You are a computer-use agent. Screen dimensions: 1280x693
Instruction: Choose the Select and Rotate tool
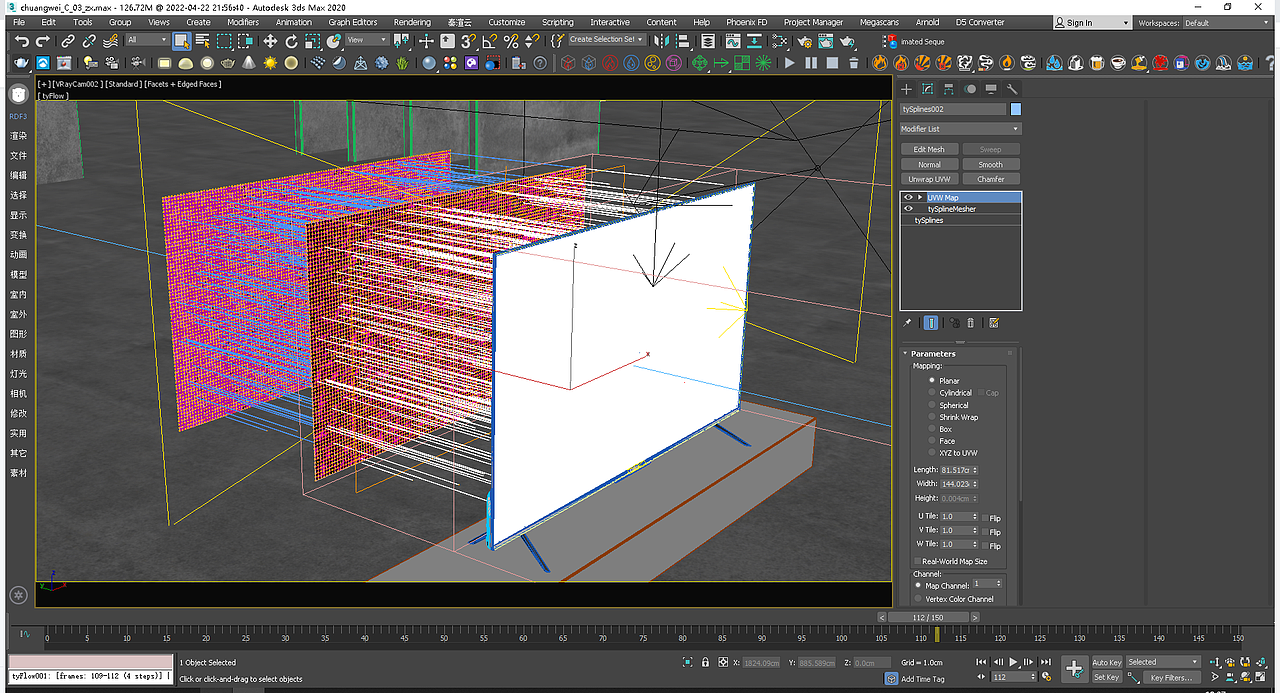tap(291, 41)
